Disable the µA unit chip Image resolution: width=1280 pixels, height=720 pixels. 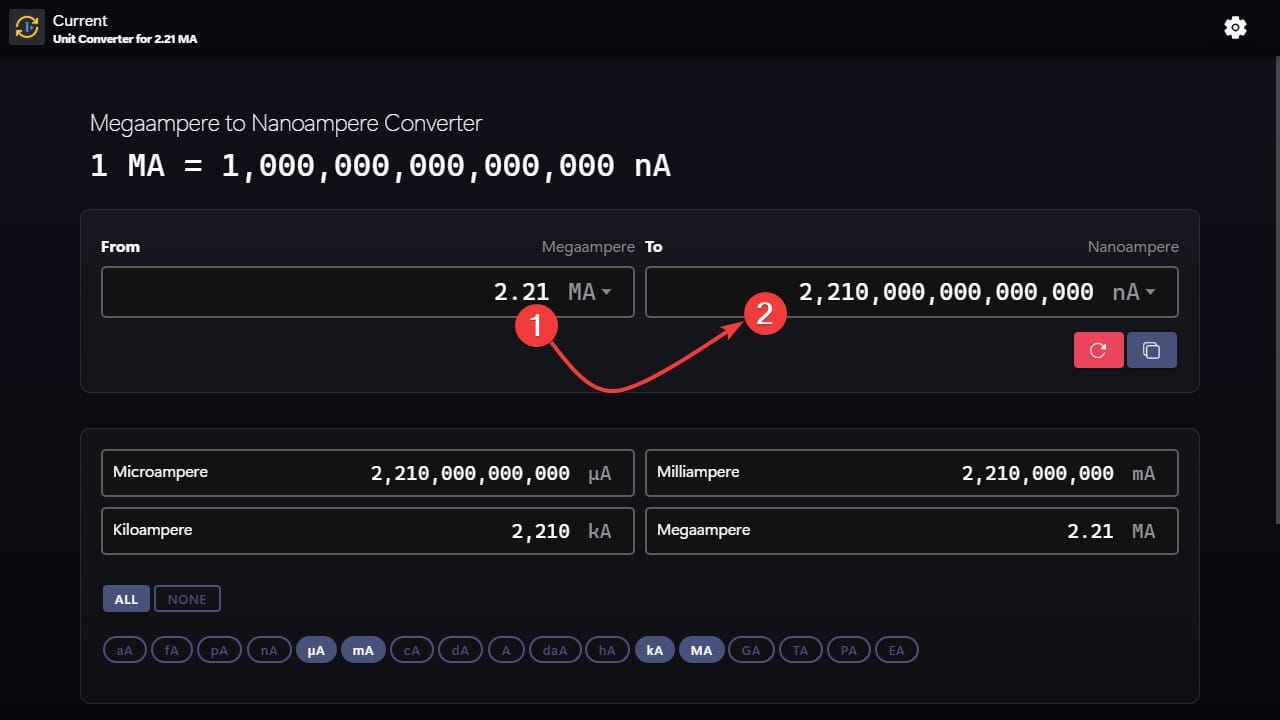pyautogui.click(x=316, y=649)
